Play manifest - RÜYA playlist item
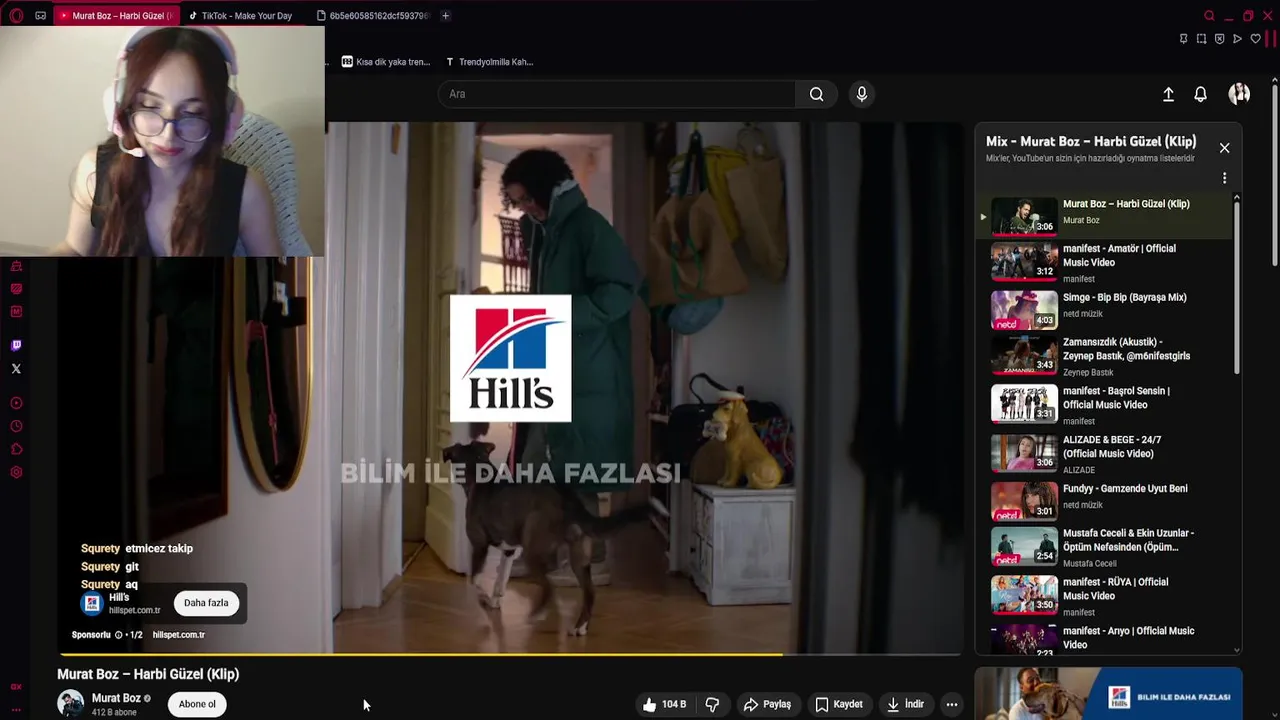The height and width of the screenshot is (720, 1280). click(1105, 596)
